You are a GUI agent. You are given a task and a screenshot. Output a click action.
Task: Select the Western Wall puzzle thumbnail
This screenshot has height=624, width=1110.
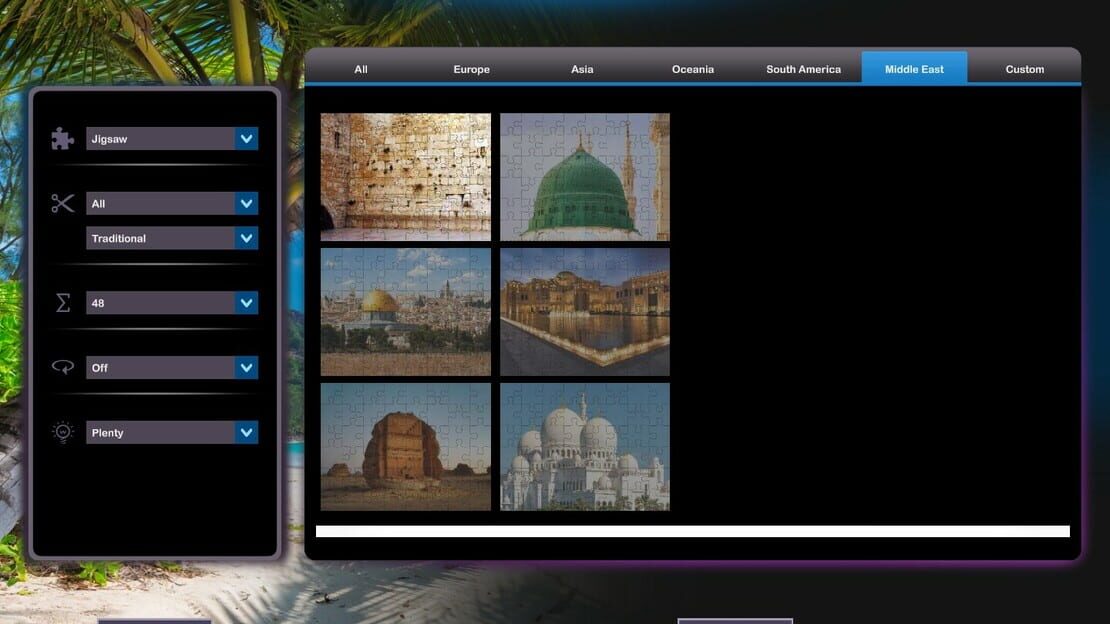[x=406, y=177]
